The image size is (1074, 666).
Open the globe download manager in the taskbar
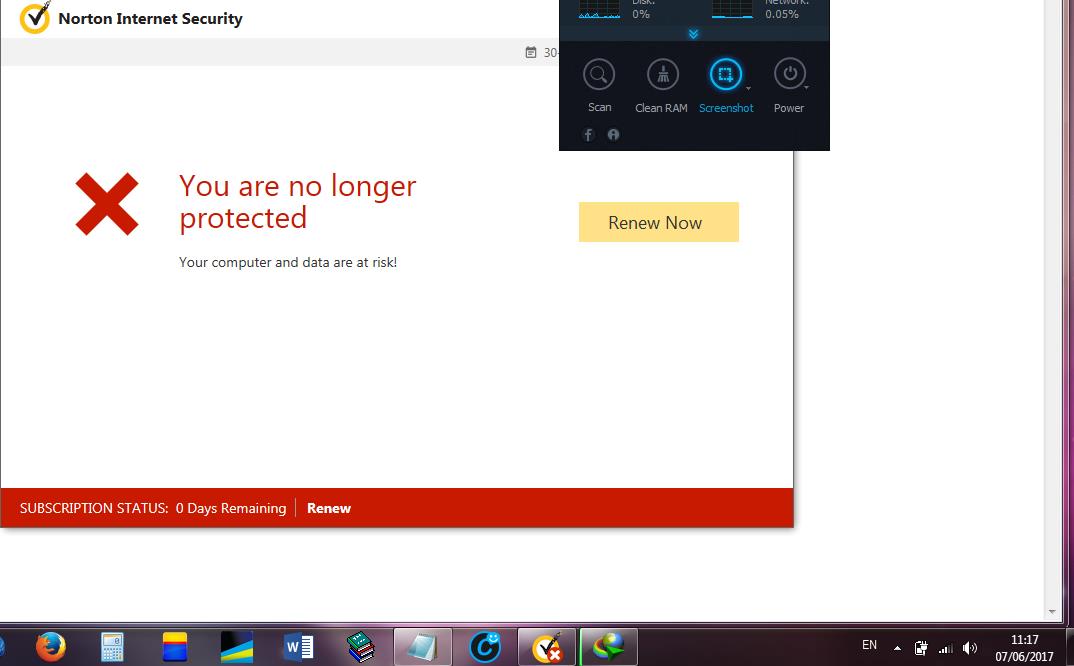coord(609,647)
